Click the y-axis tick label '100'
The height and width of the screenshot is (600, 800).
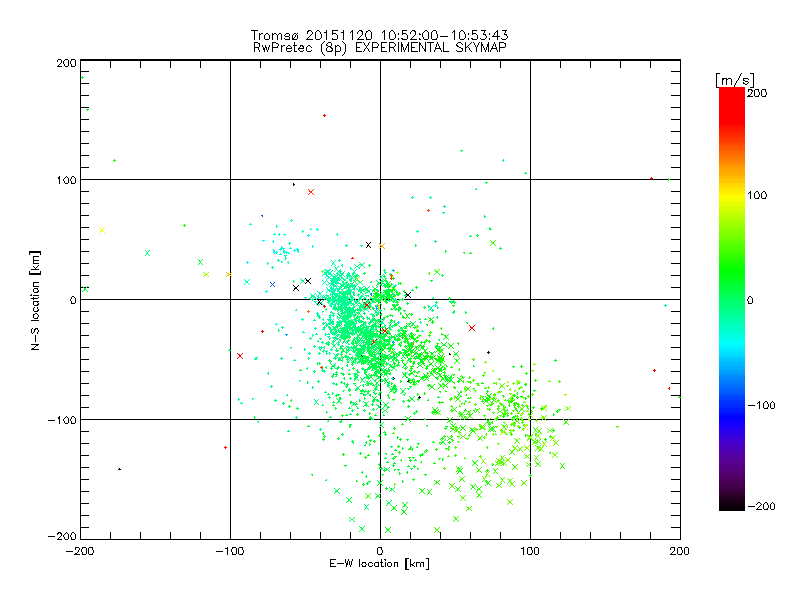click(66, 180)
